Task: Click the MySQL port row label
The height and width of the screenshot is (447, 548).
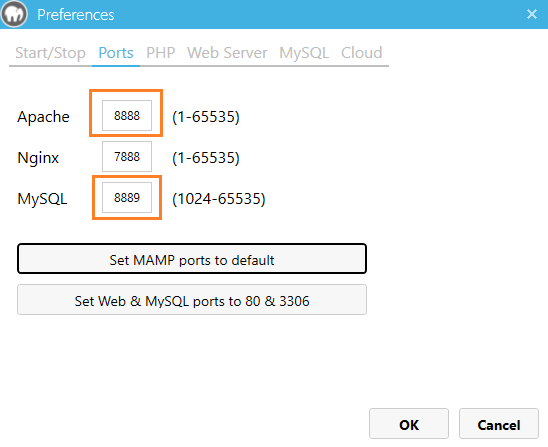Action: [42, 199]
